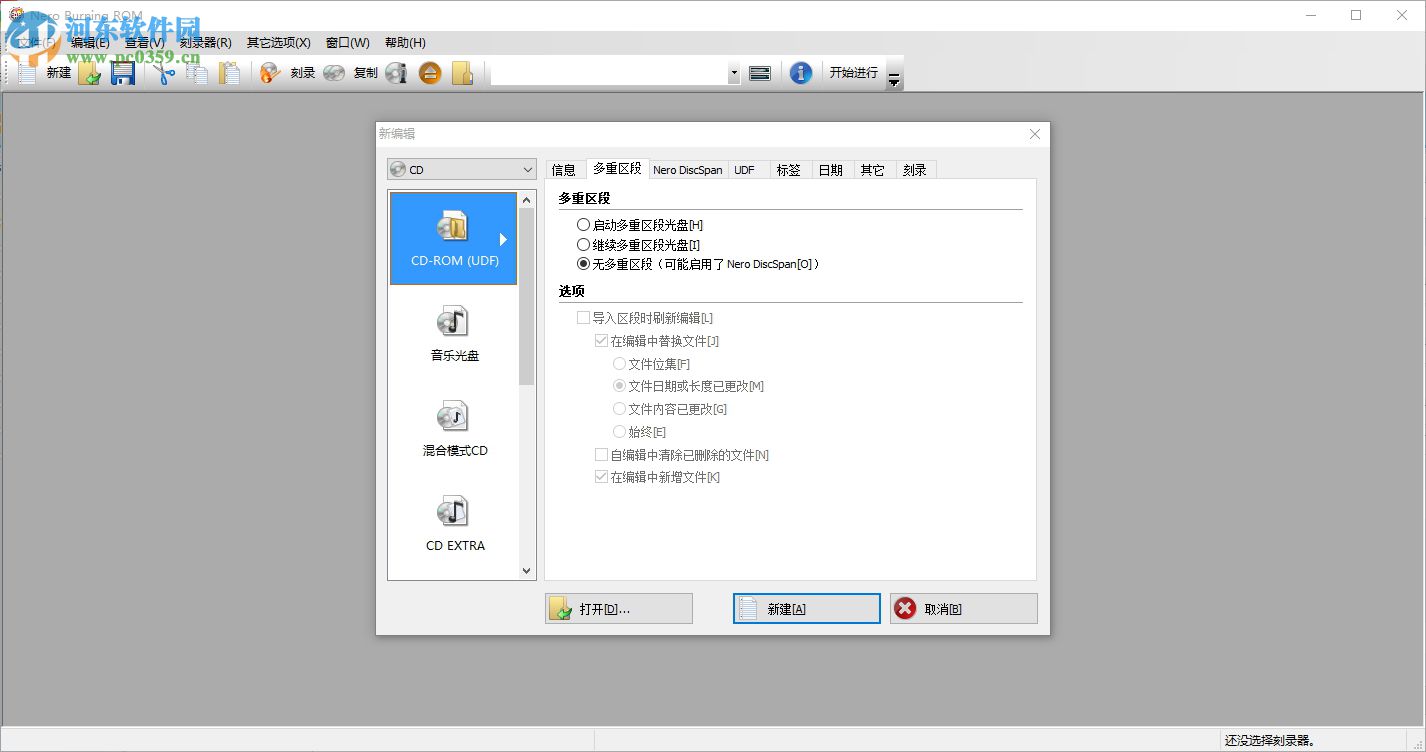The image size is (1426, 752).
Task: Switch to the 其它 tab
Action: point(873,170)
